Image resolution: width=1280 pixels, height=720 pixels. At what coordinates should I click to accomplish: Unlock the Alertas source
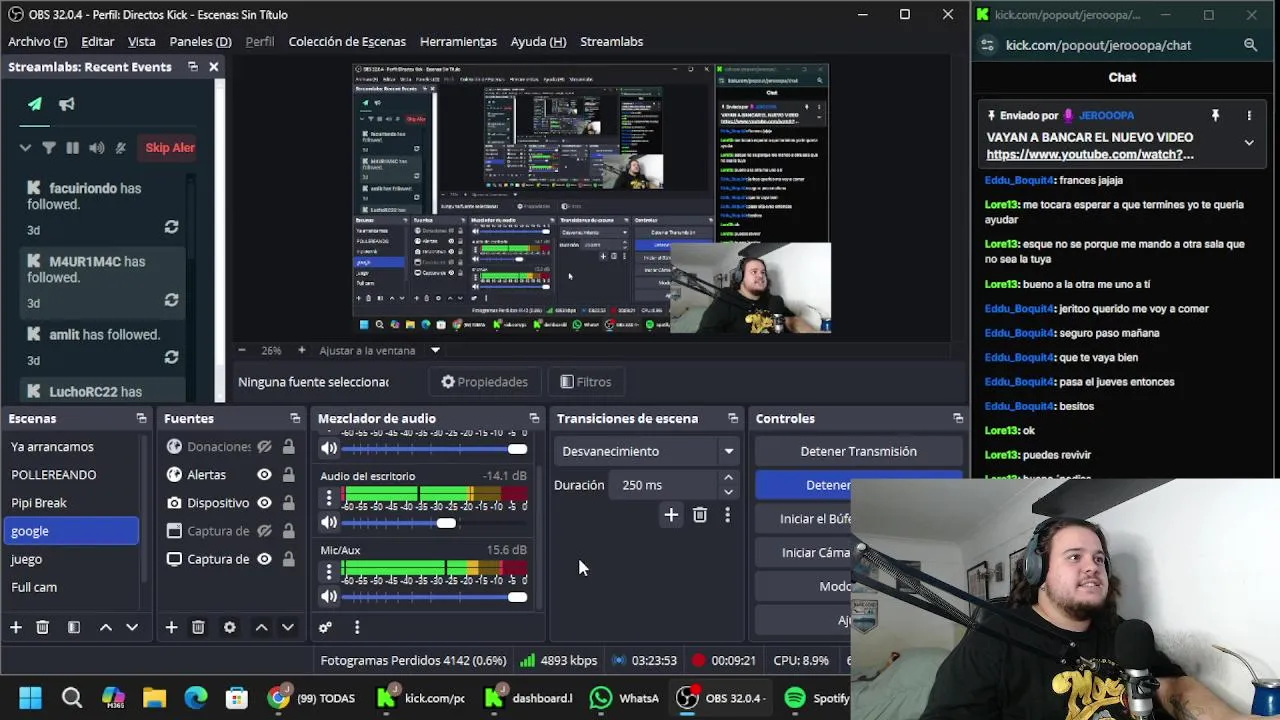click(x=288, y=475)
